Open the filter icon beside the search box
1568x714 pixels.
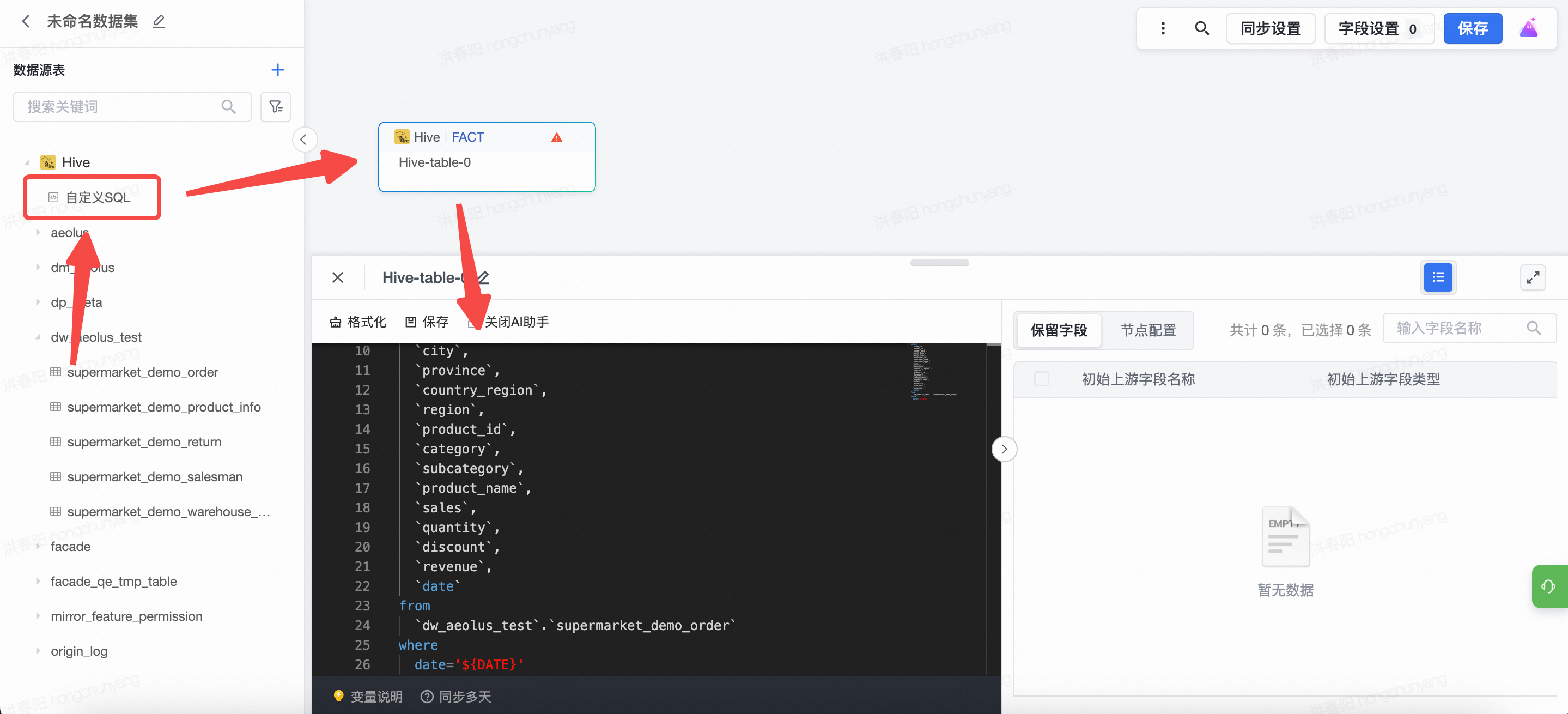pos(276,106)
